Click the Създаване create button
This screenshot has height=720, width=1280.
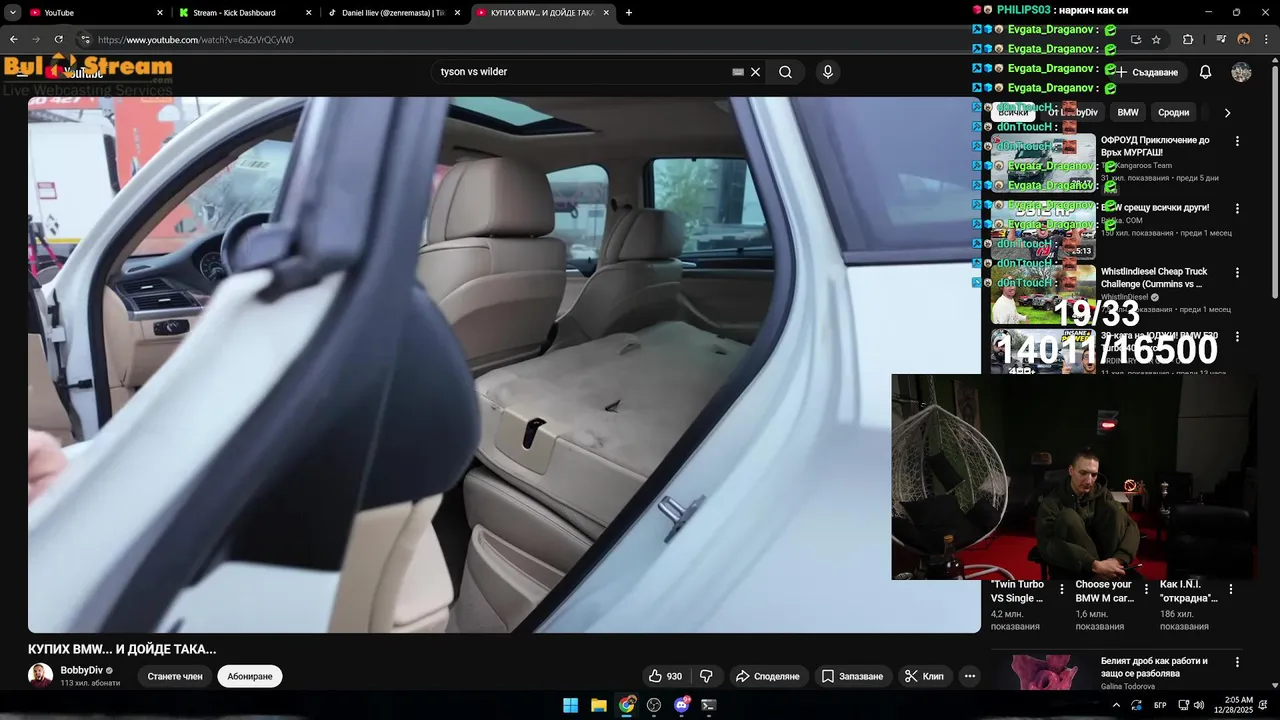(x=1147, y=72)
